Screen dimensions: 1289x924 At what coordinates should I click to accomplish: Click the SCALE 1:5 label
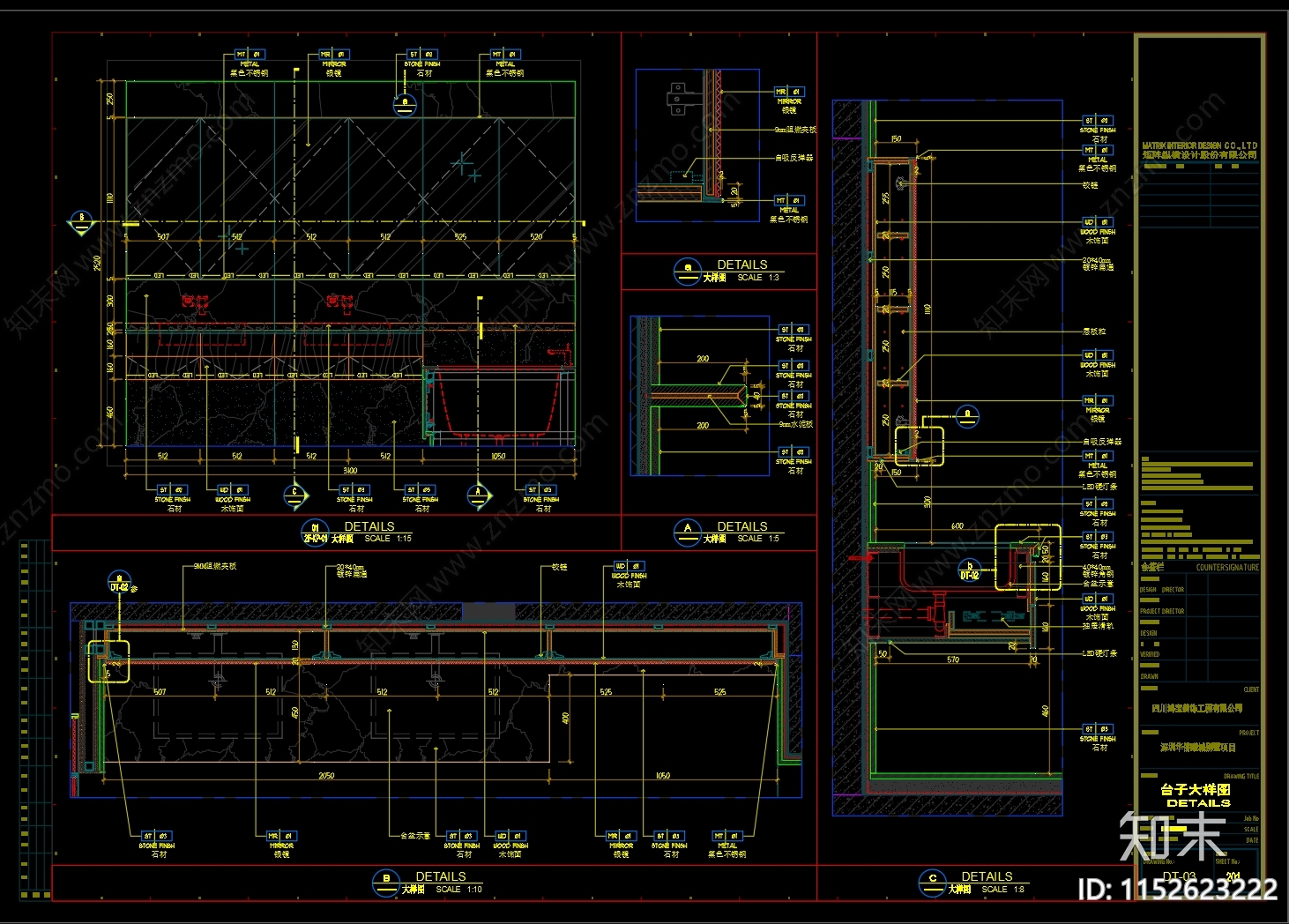(x=758, y=539)
